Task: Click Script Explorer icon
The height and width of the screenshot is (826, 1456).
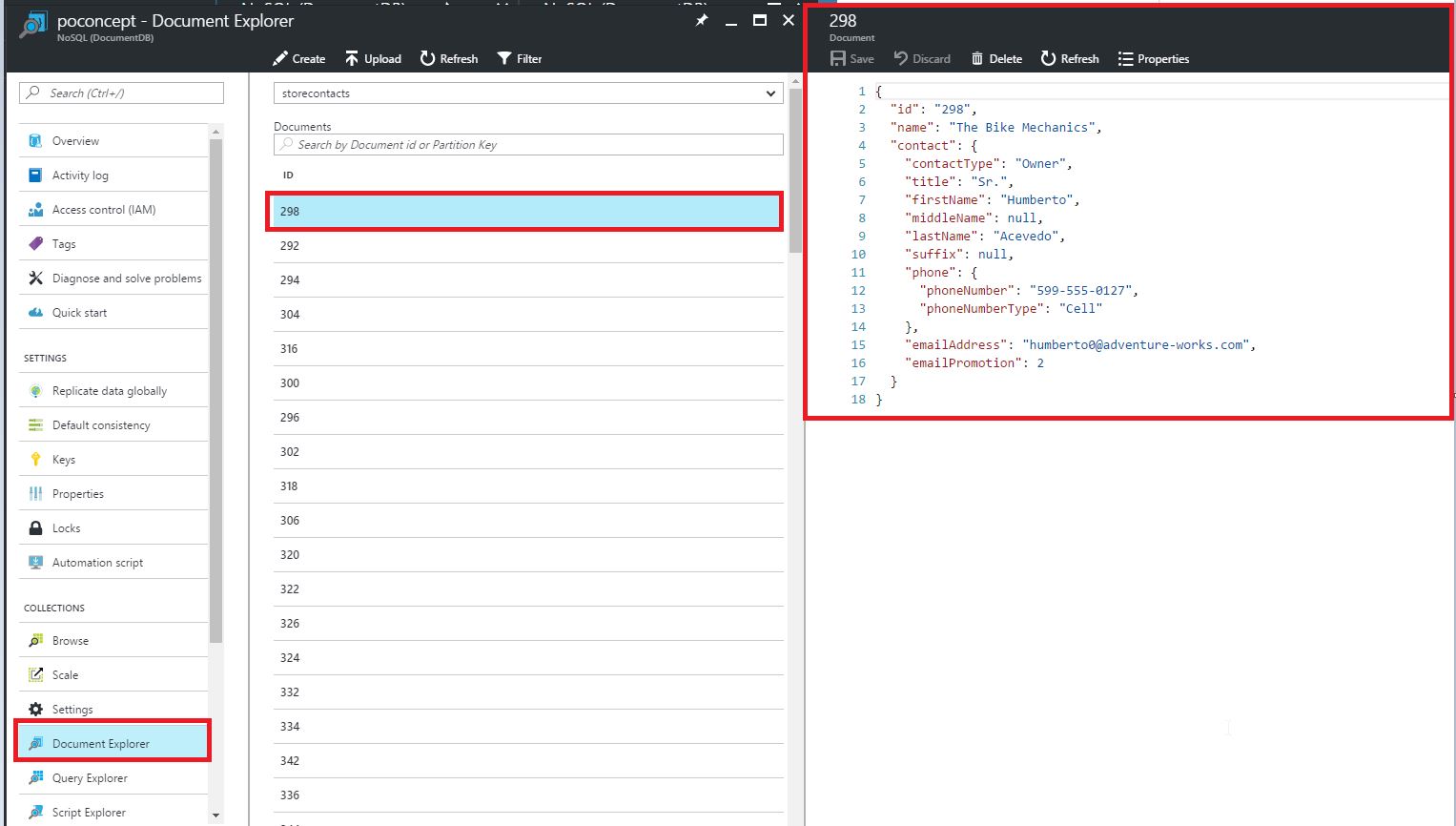Action: pyautogui.click(x=35, y=813)
